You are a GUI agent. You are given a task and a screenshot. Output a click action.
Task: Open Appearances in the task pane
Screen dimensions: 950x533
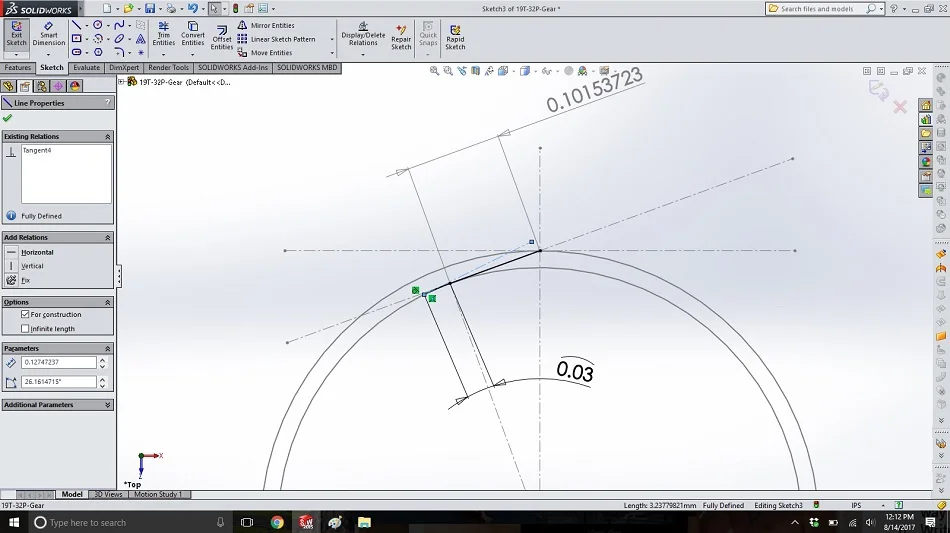pos(926,162)
